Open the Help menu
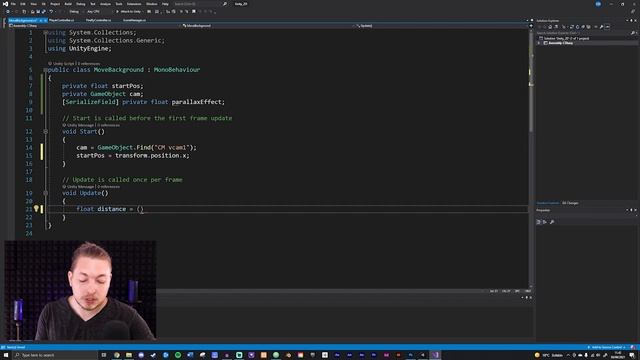 point(165,4)
